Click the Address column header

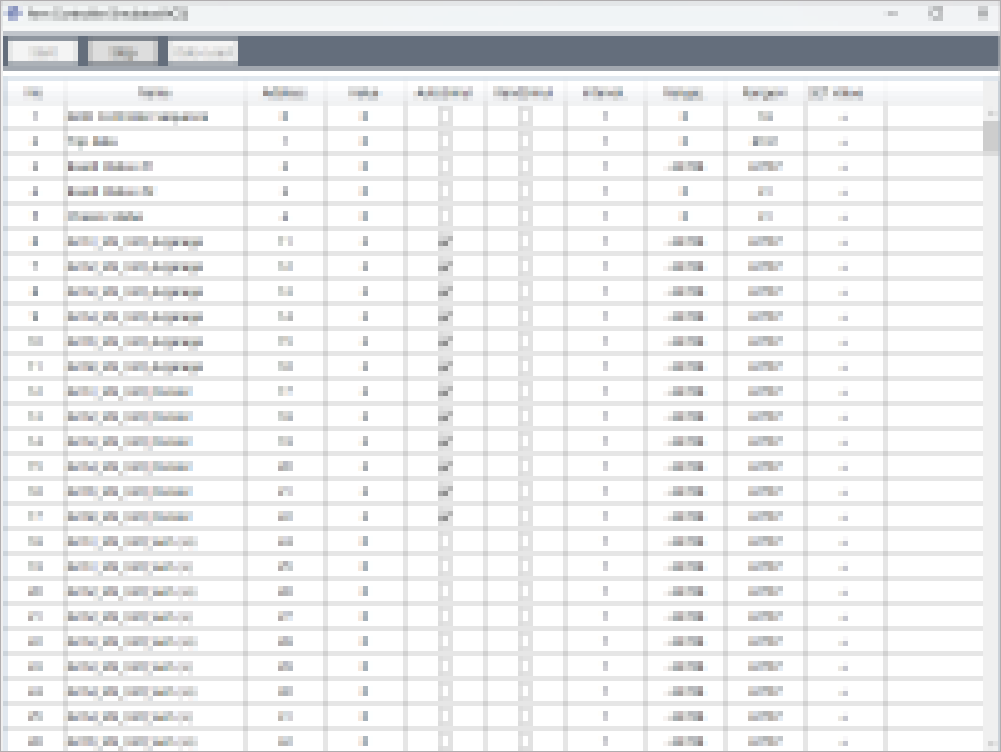click(285, 92)
